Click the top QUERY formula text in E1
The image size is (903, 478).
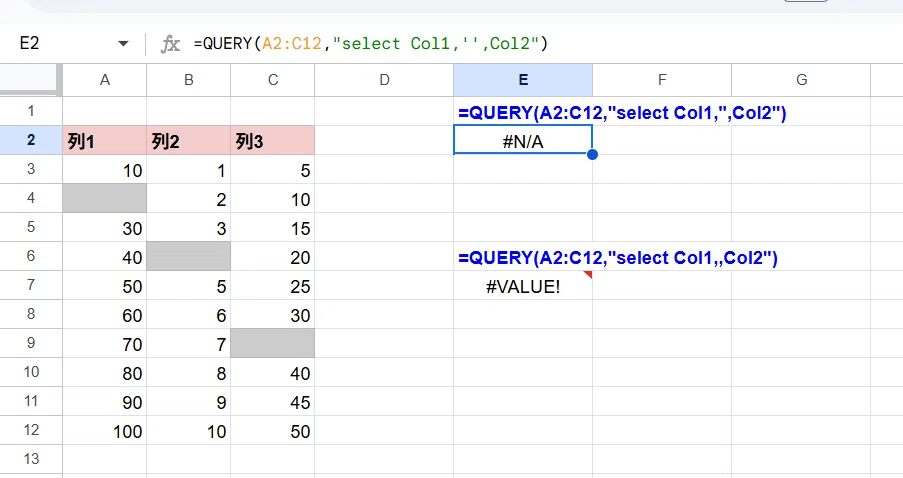pos(622,113)
